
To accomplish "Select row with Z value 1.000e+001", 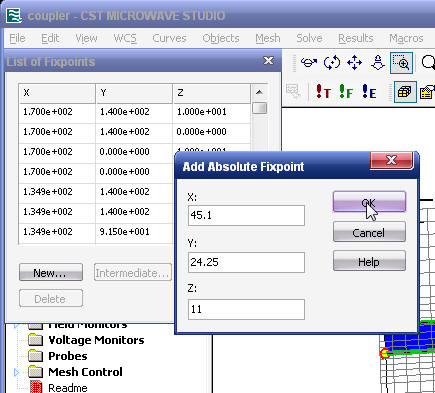I will click(x=134, y=112).
